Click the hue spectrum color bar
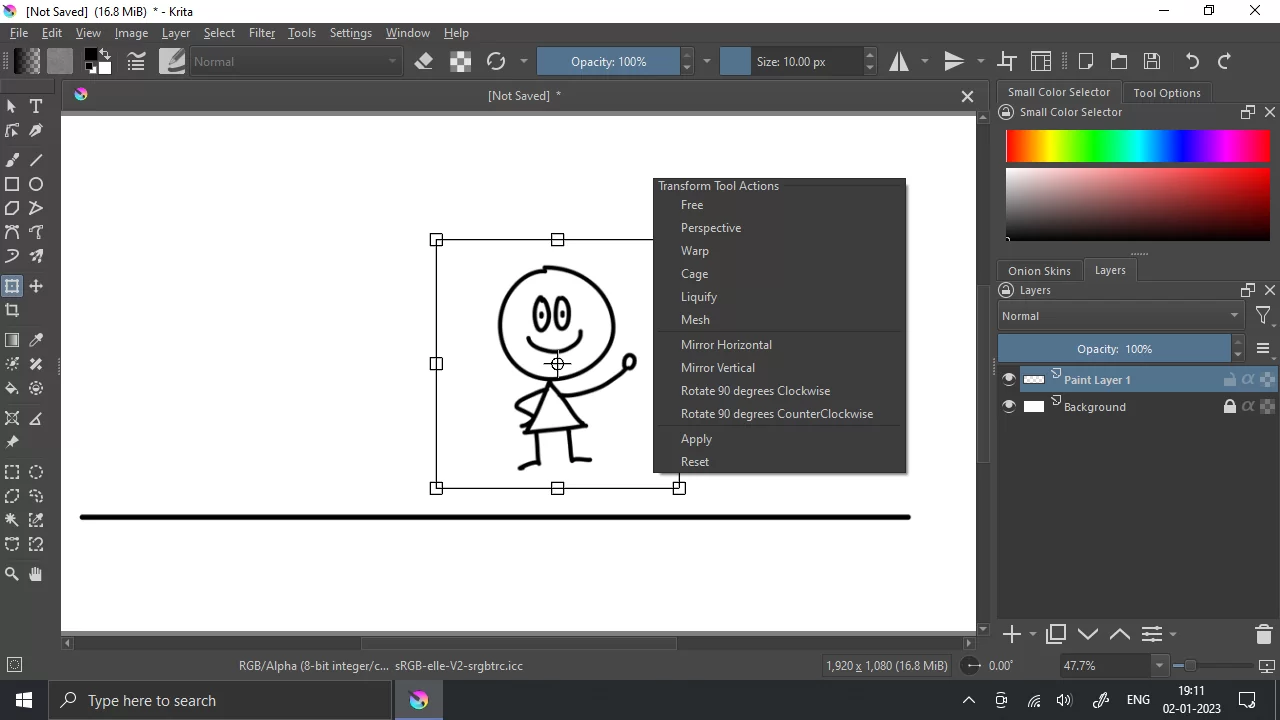The image size is (1280, 720). click(x=1138, y=146)
